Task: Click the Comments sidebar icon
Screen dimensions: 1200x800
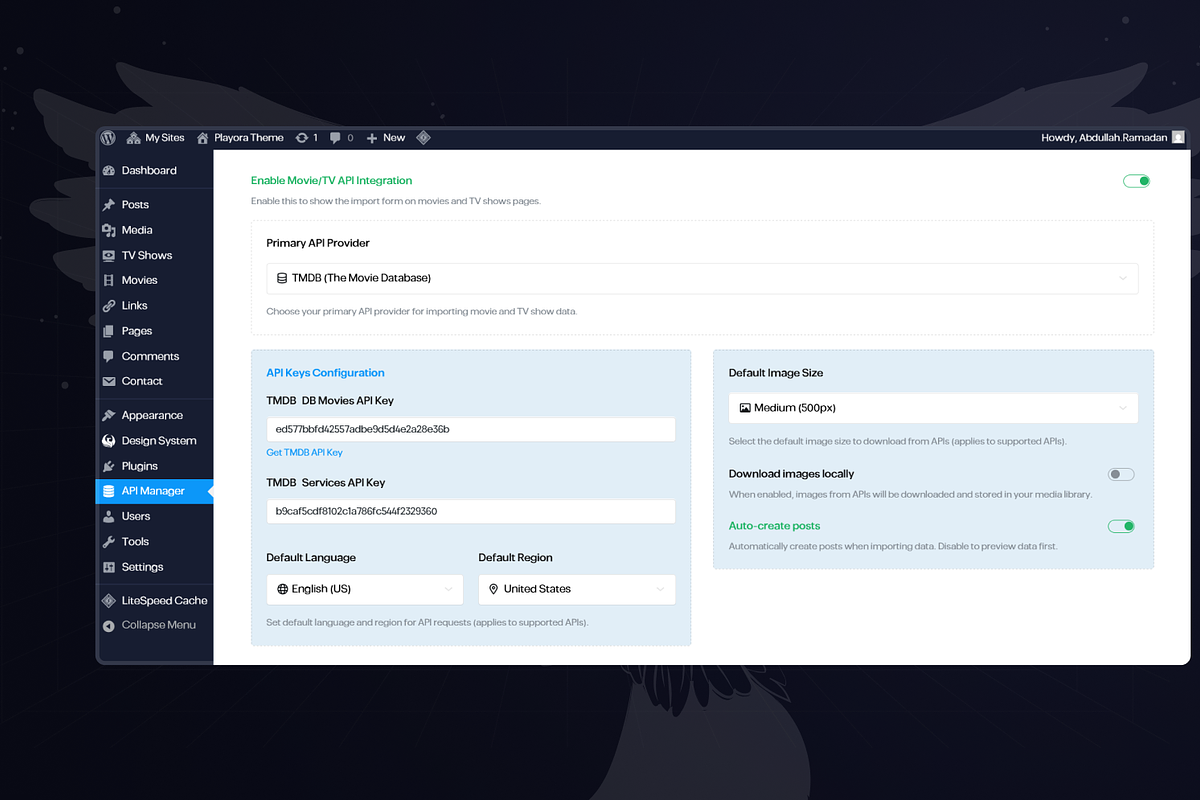Action: [109, 357]
